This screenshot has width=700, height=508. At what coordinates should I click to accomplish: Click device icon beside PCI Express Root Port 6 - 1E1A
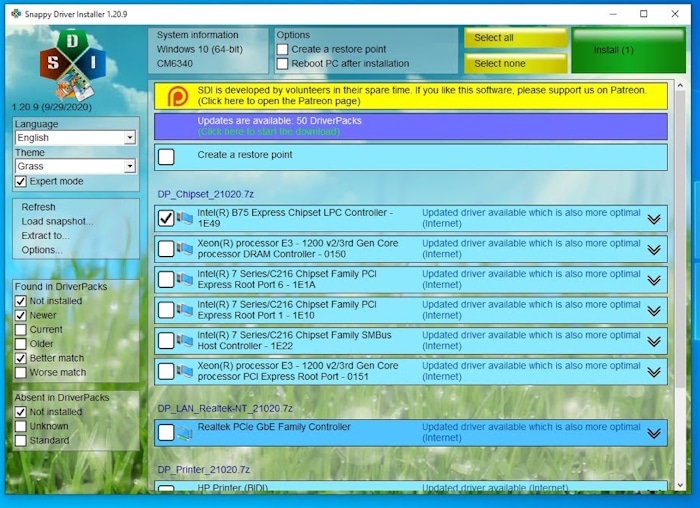(x=185, y=280)
